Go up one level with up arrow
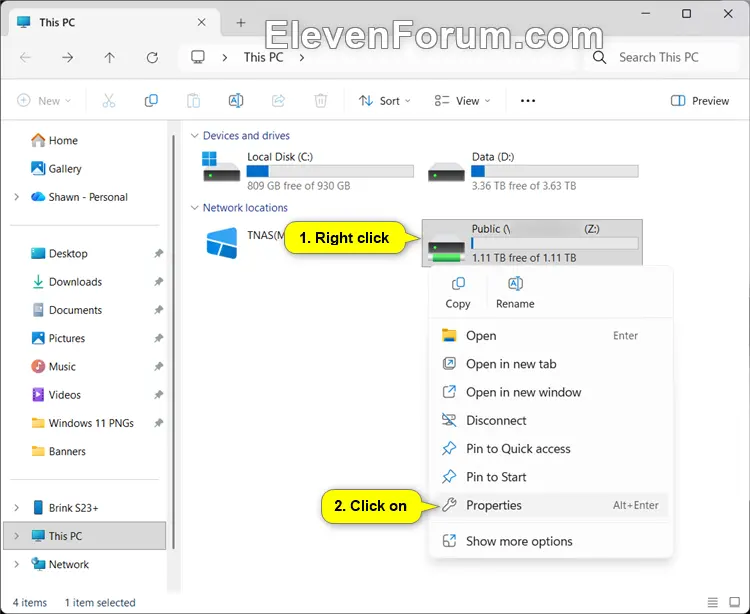 click(110, 58)
